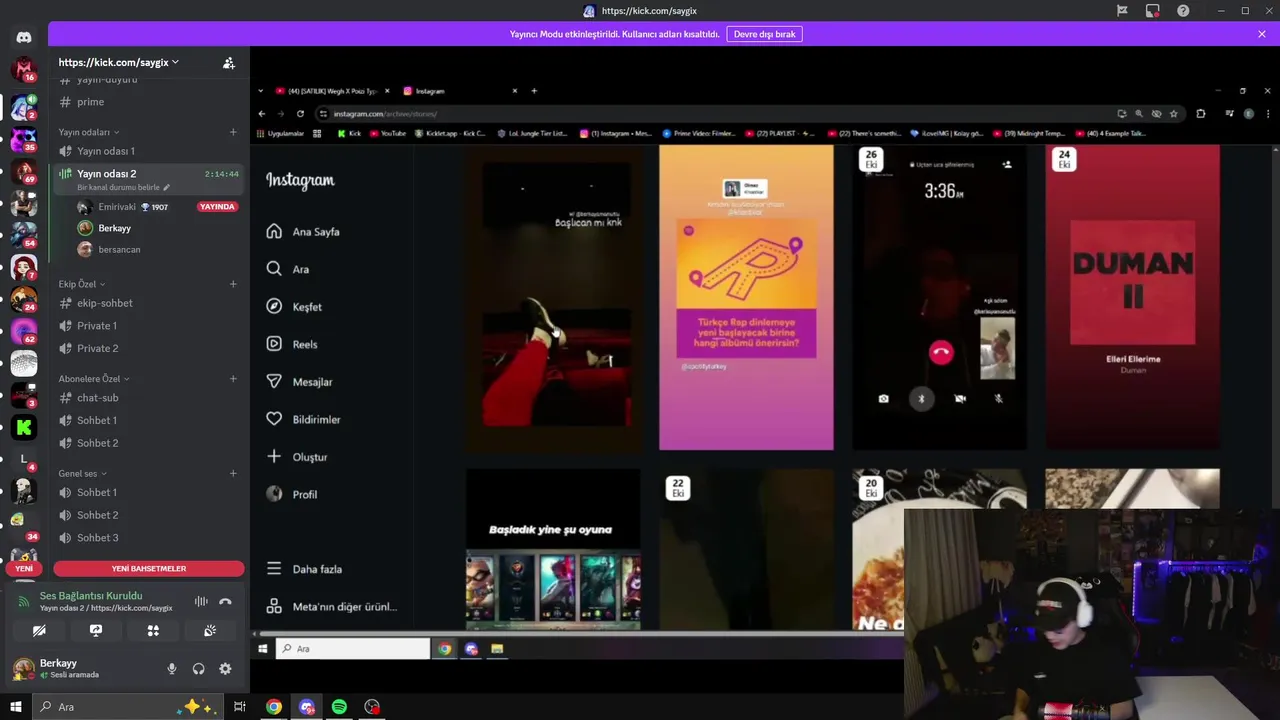Viewport: 1280px width, 720px height.
Task: Click the invite members icon next to server name
Action: point(229,63)
